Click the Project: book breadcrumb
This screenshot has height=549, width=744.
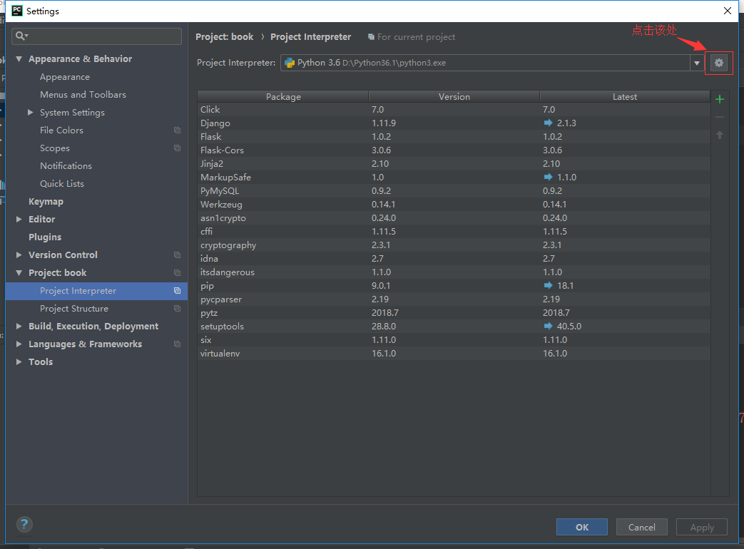tap(224, 37)
